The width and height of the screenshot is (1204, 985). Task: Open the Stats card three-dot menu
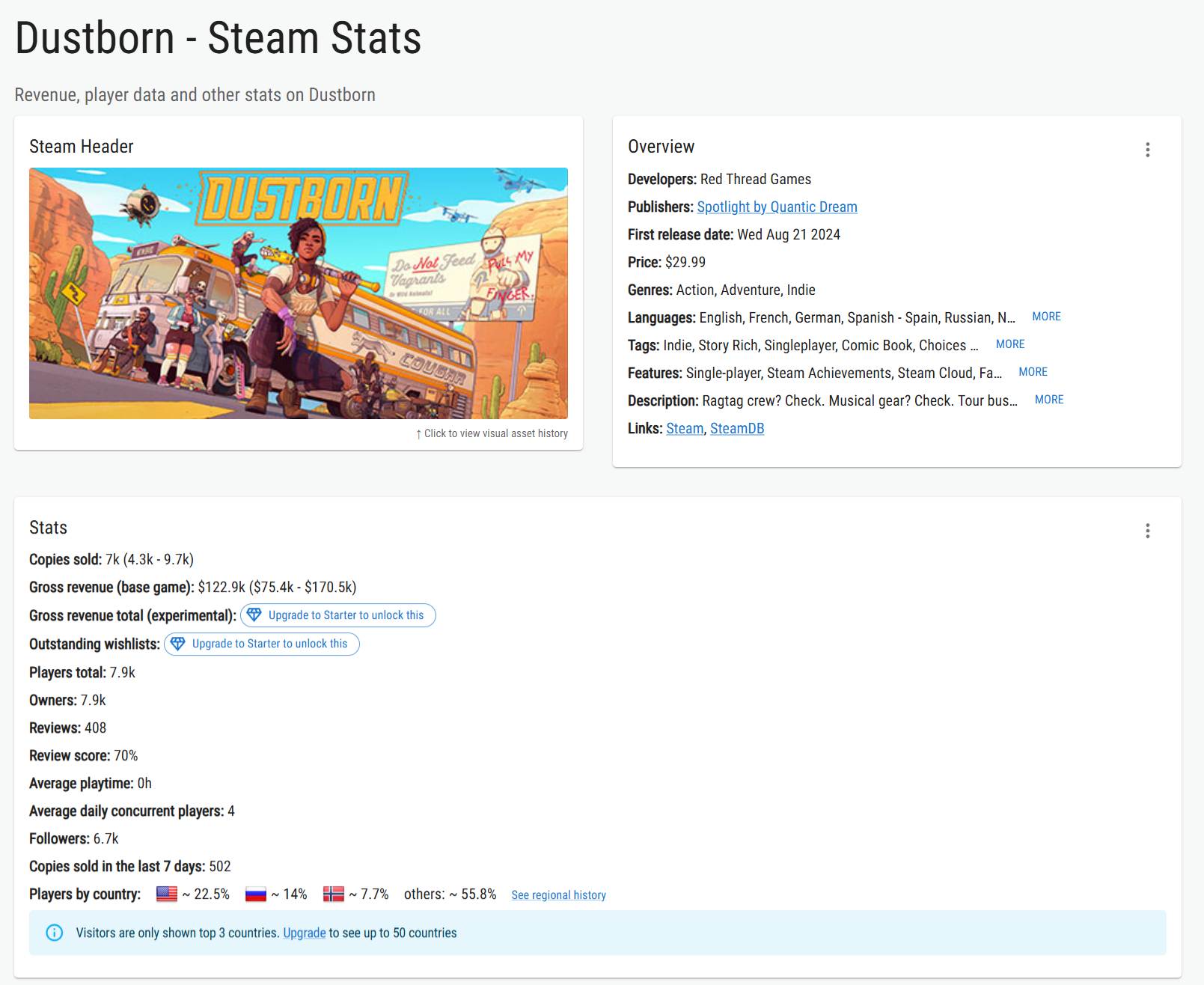click(x=1147, y=531)
